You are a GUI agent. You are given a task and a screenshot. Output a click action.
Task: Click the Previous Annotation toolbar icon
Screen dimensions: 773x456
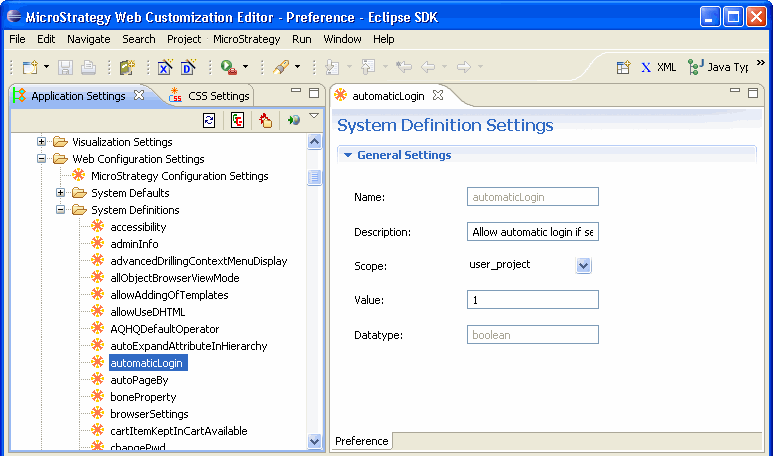coord(368,67)
